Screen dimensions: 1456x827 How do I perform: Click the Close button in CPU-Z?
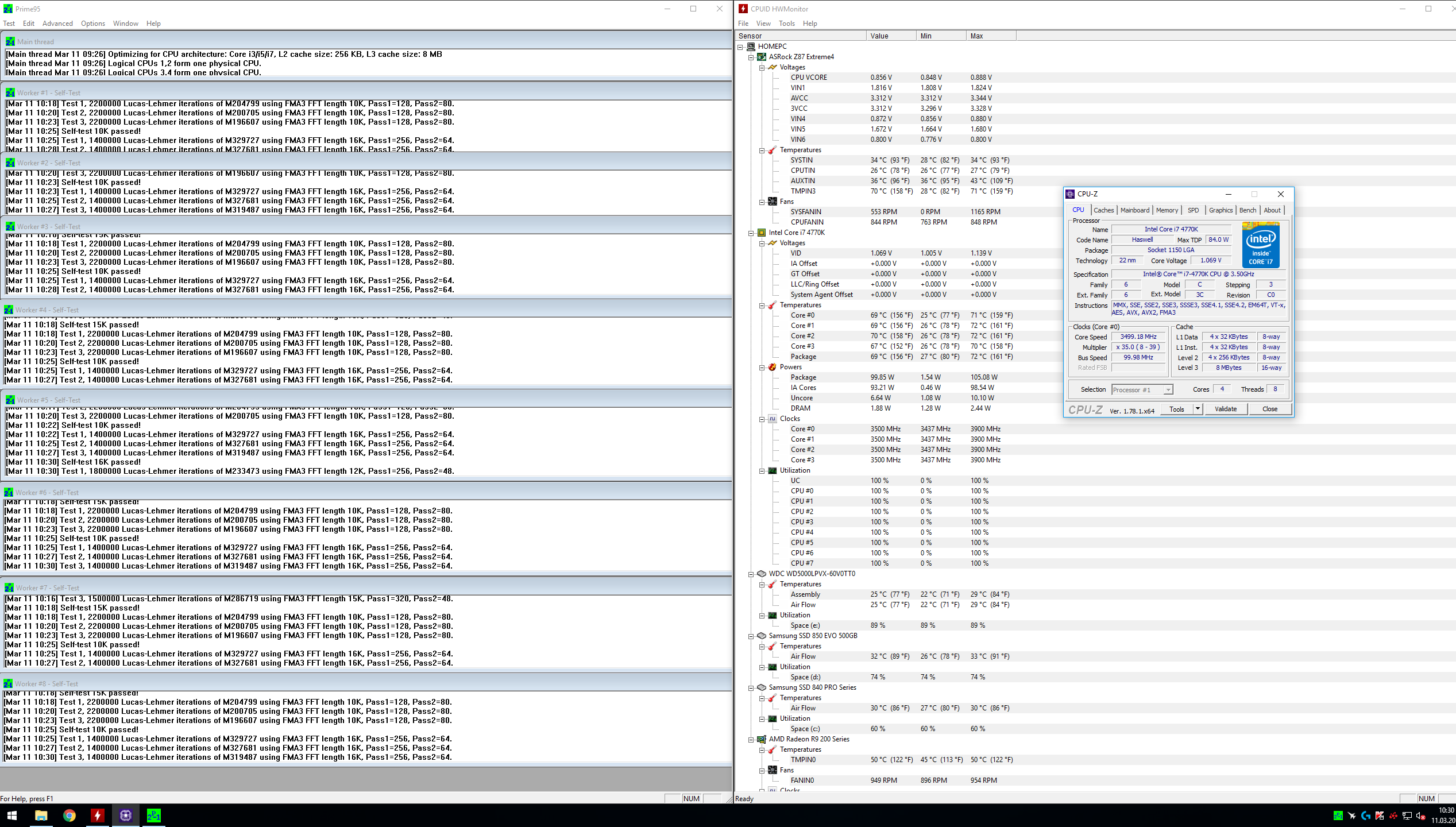[x=1269, y=409]
